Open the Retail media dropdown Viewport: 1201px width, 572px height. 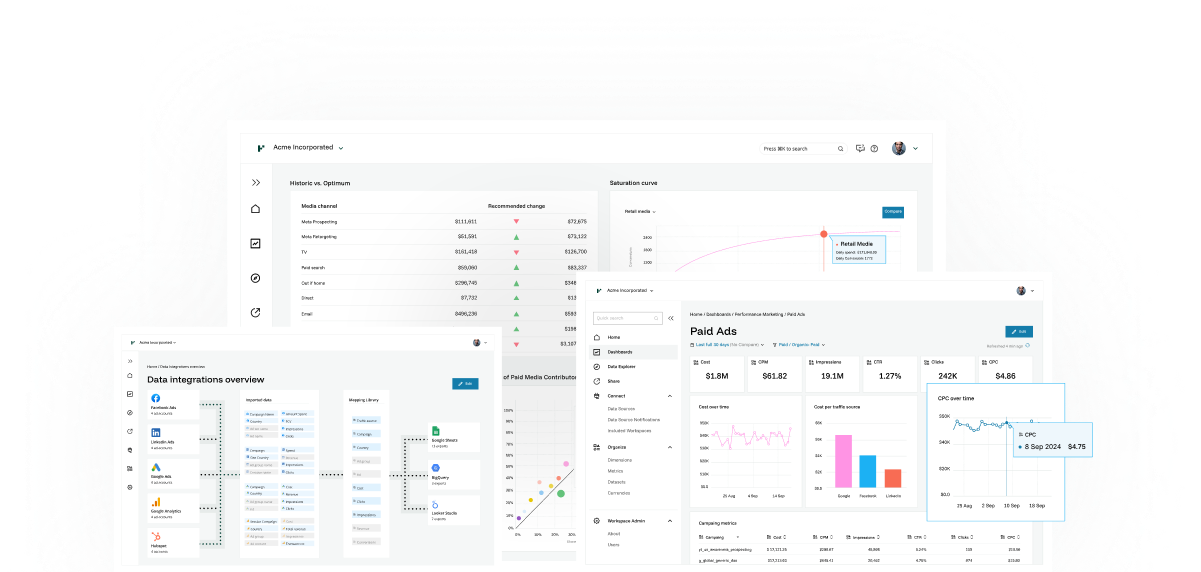click(x=640, y=211)
